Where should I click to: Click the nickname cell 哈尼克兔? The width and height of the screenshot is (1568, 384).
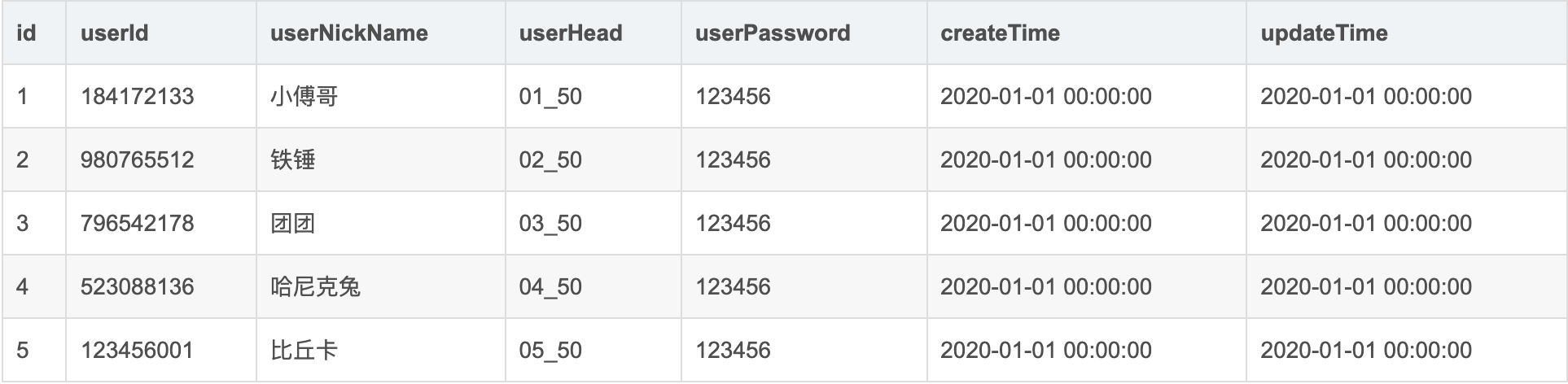pos(315,286)
